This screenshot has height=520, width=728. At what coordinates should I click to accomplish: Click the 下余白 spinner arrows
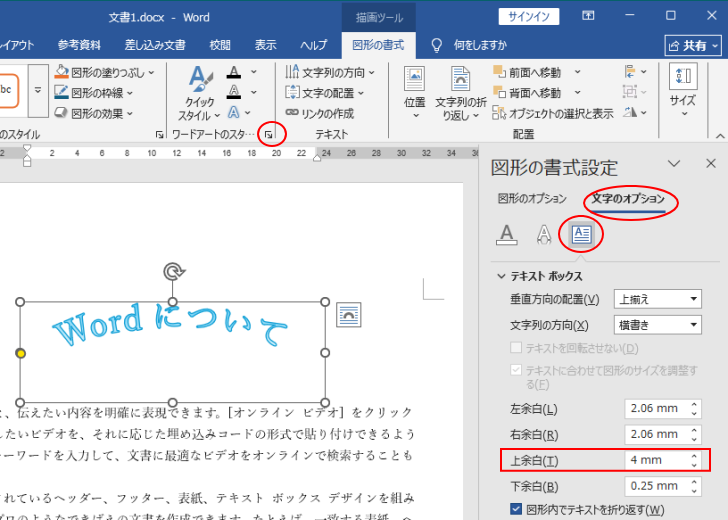[694, 486]
